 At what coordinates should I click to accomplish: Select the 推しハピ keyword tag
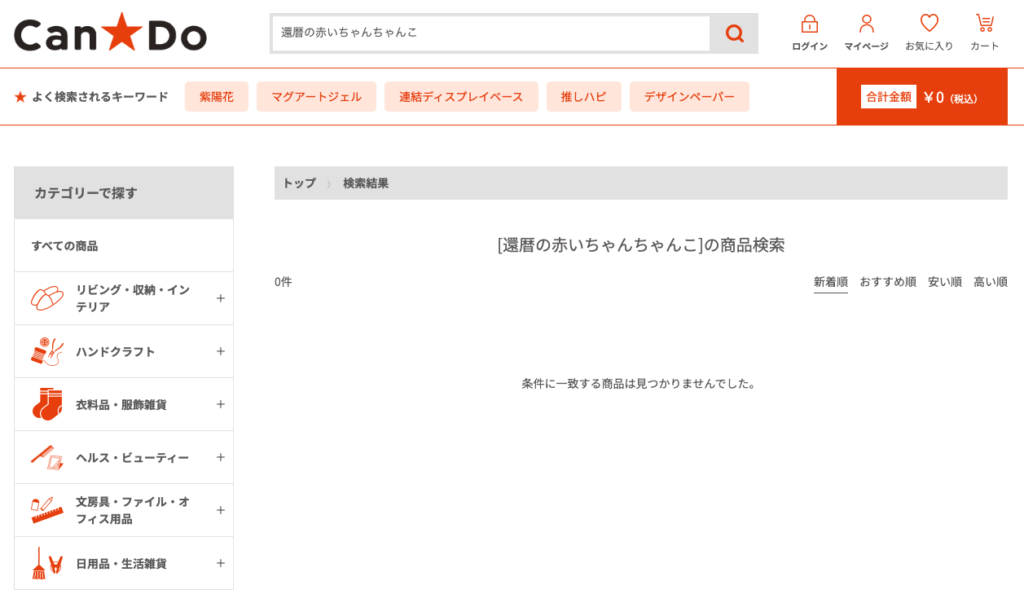coord(583,97)
